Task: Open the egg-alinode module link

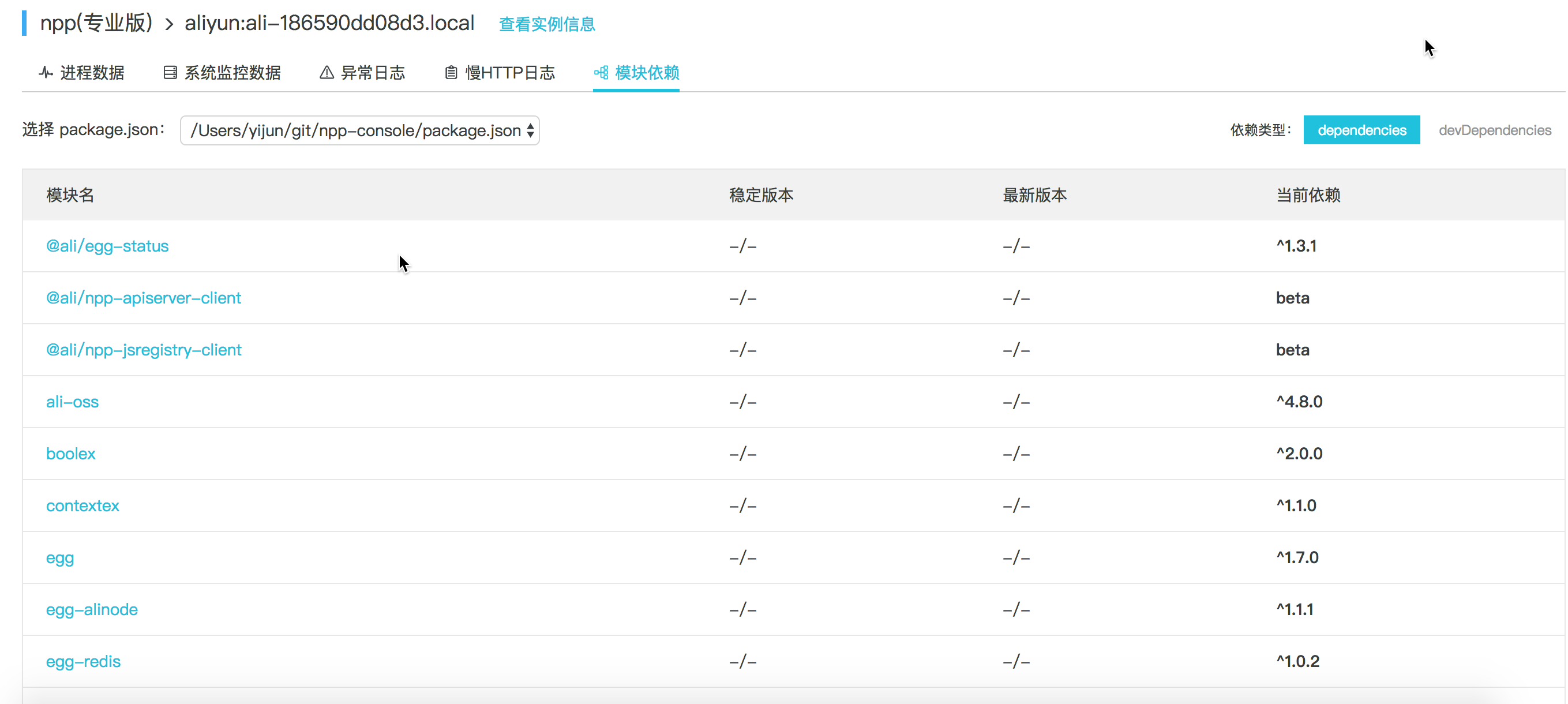Action: 92,609
